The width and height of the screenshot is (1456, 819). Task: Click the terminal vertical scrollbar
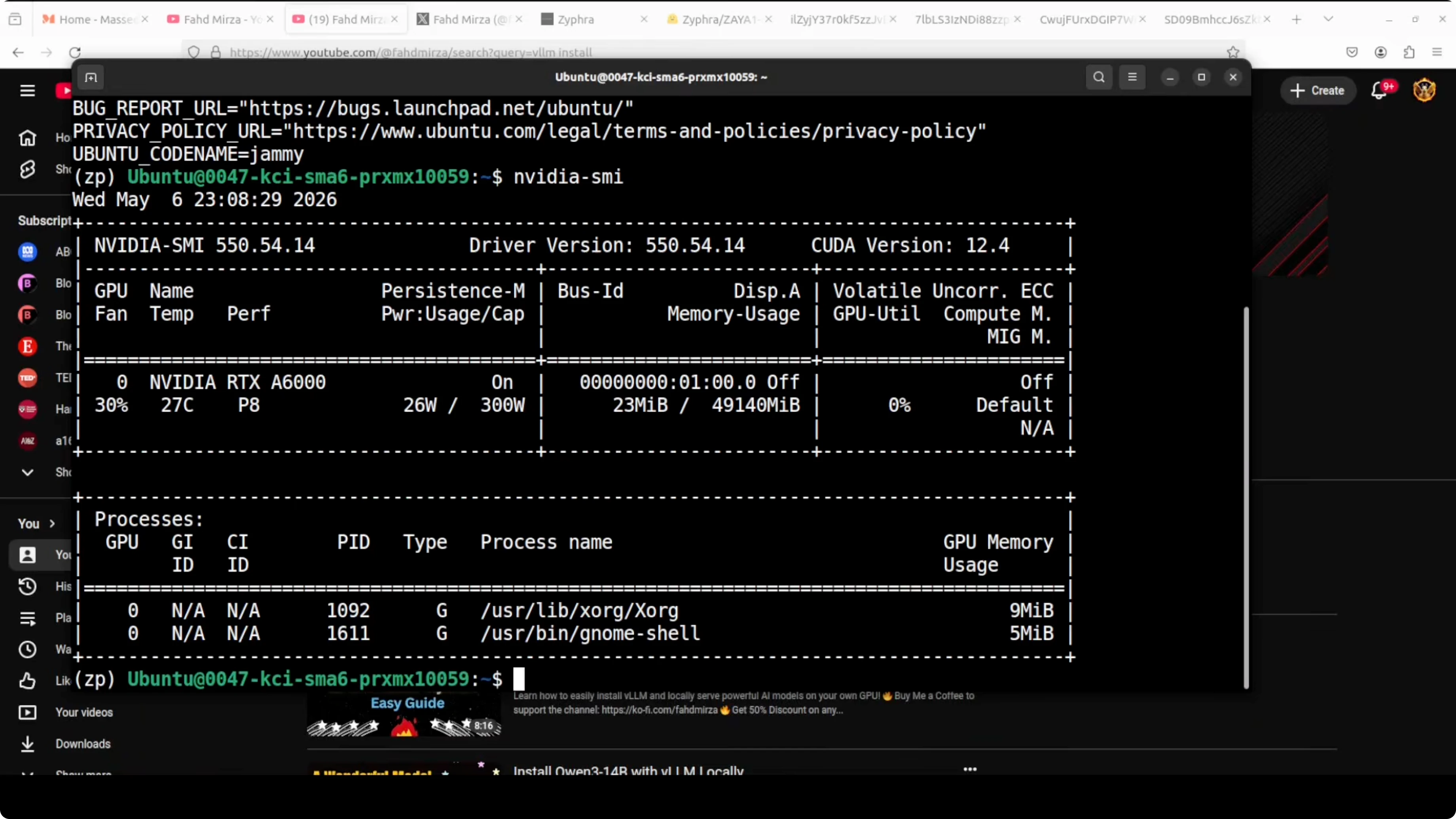(x=1246, y=497)
